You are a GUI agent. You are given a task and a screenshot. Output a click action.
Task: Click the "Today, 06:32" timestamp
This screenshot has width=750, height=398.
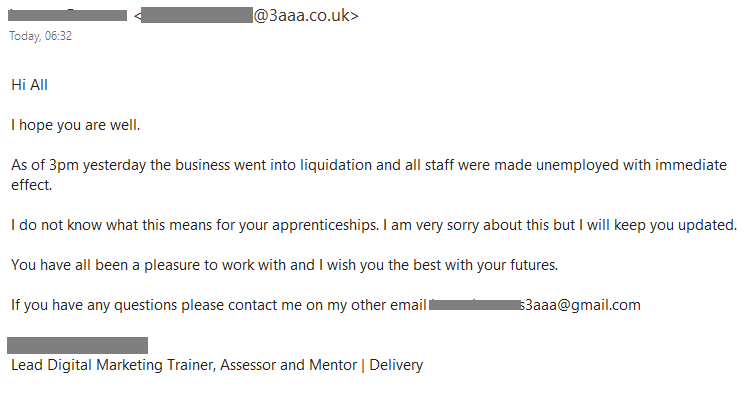tap(41, 36)
